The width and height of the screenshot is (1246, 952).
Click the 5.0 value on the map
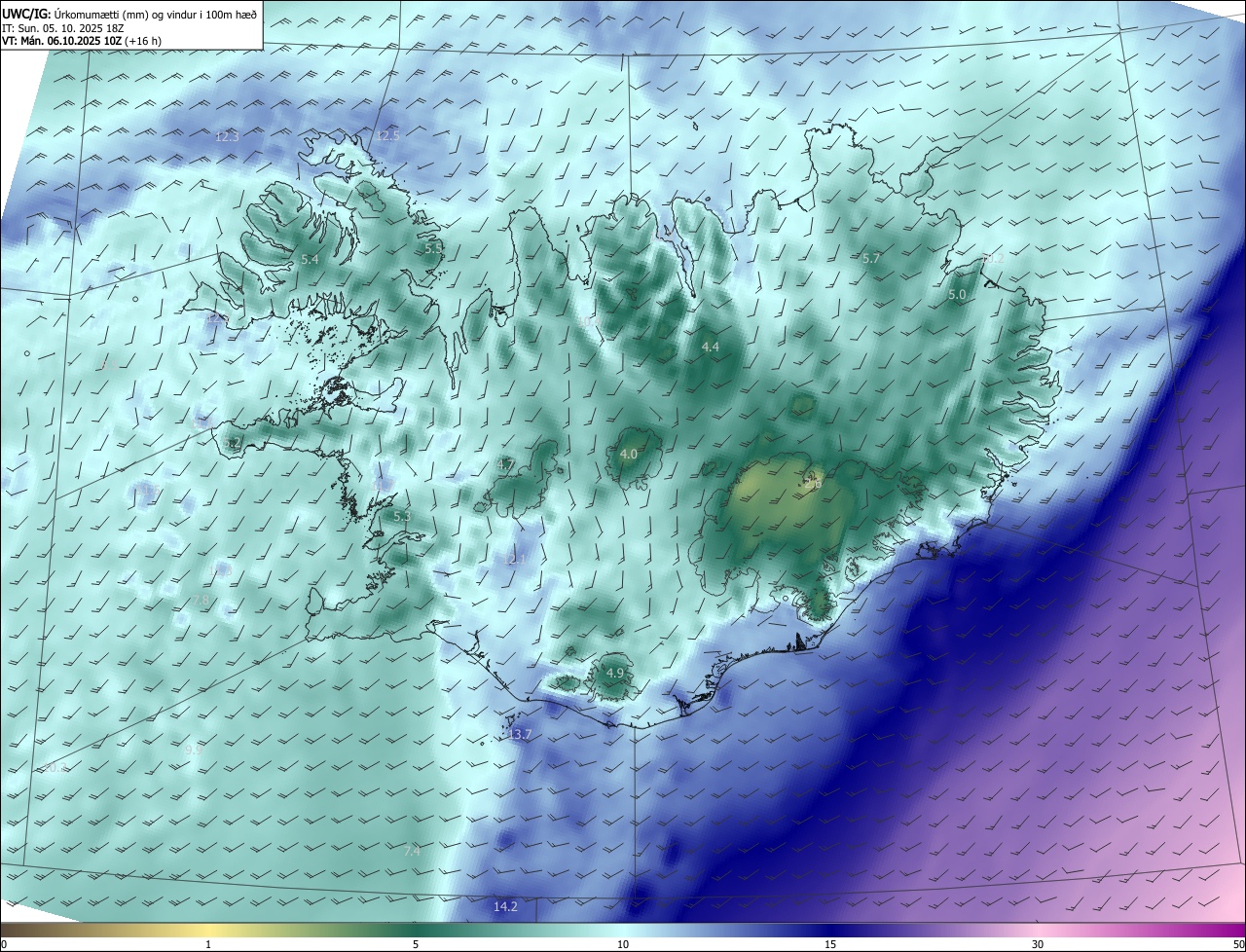pyautogui.click(x=957, y=294)
